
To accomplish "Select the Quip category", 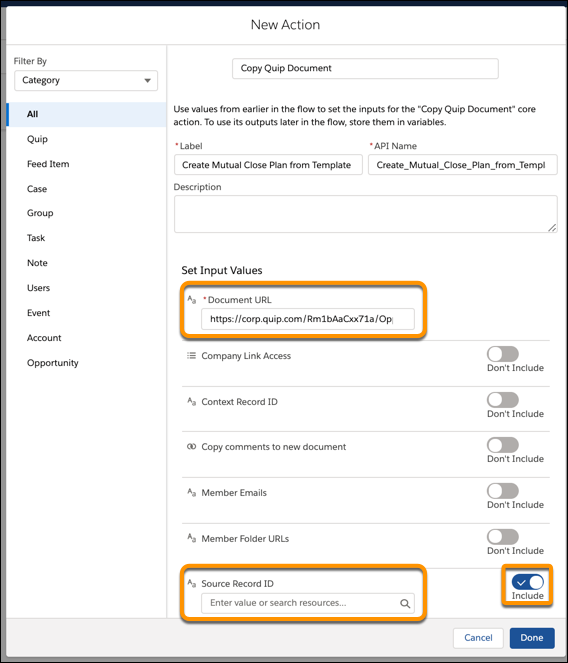I will (x=37, y=139).
